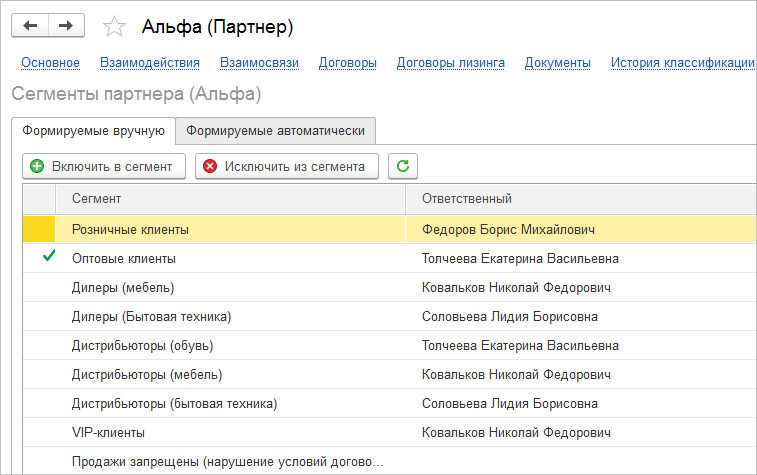Click the green refresh icon button
This screenshot has height=475, width=757.
coord(403,166)
